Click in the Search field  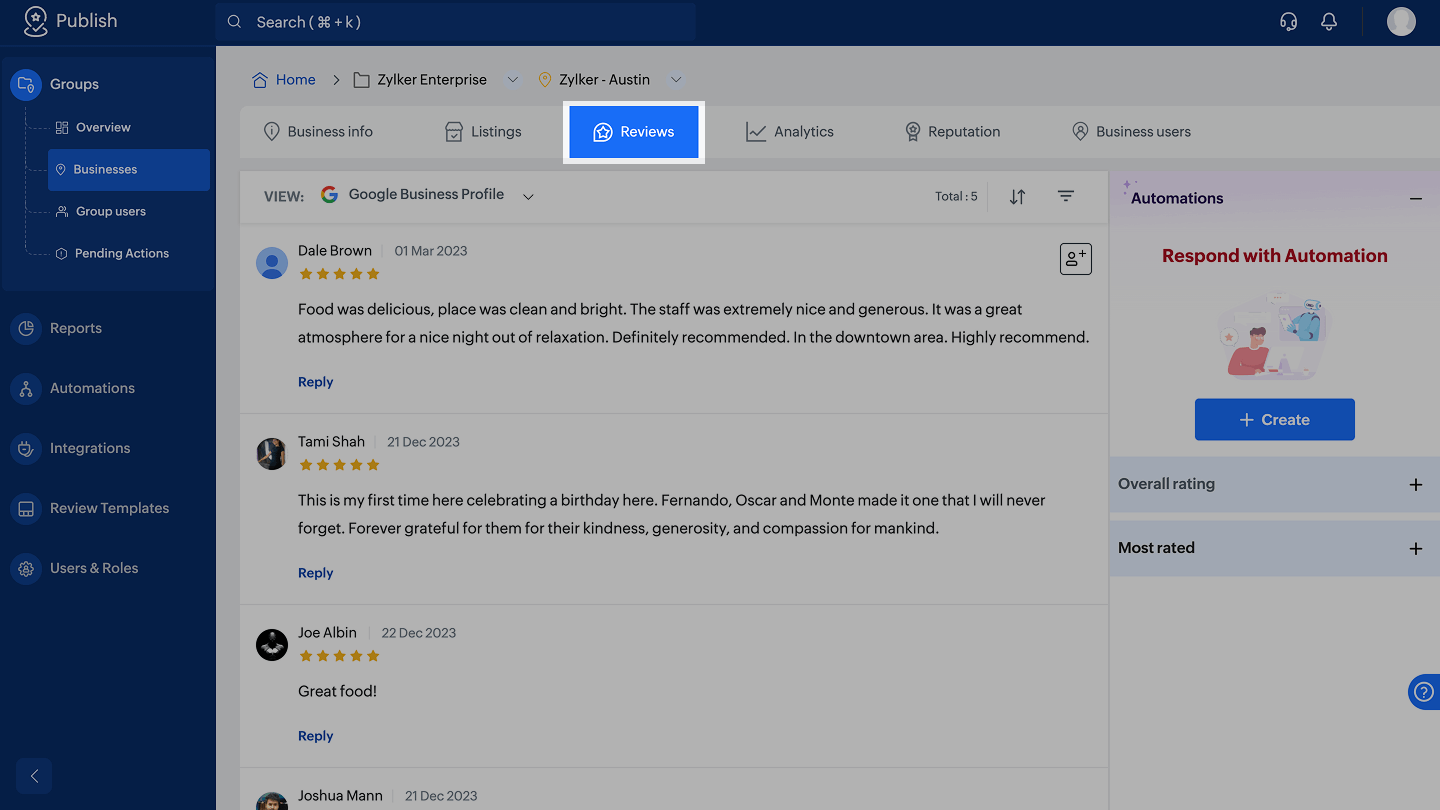[456, 22]
